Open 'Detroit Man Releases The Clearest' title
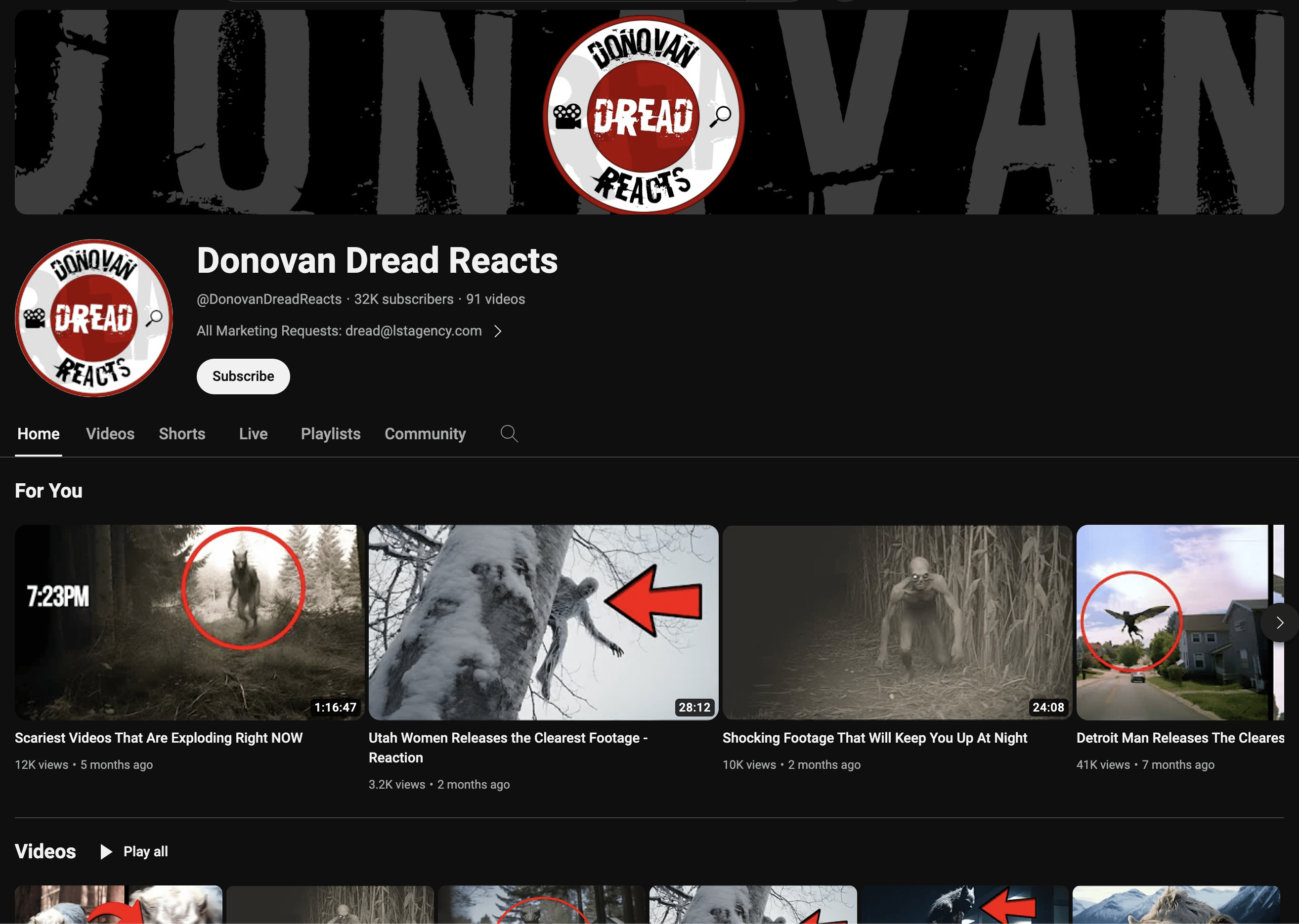Screen dimensions: 1299x924 click(1180, 737)
